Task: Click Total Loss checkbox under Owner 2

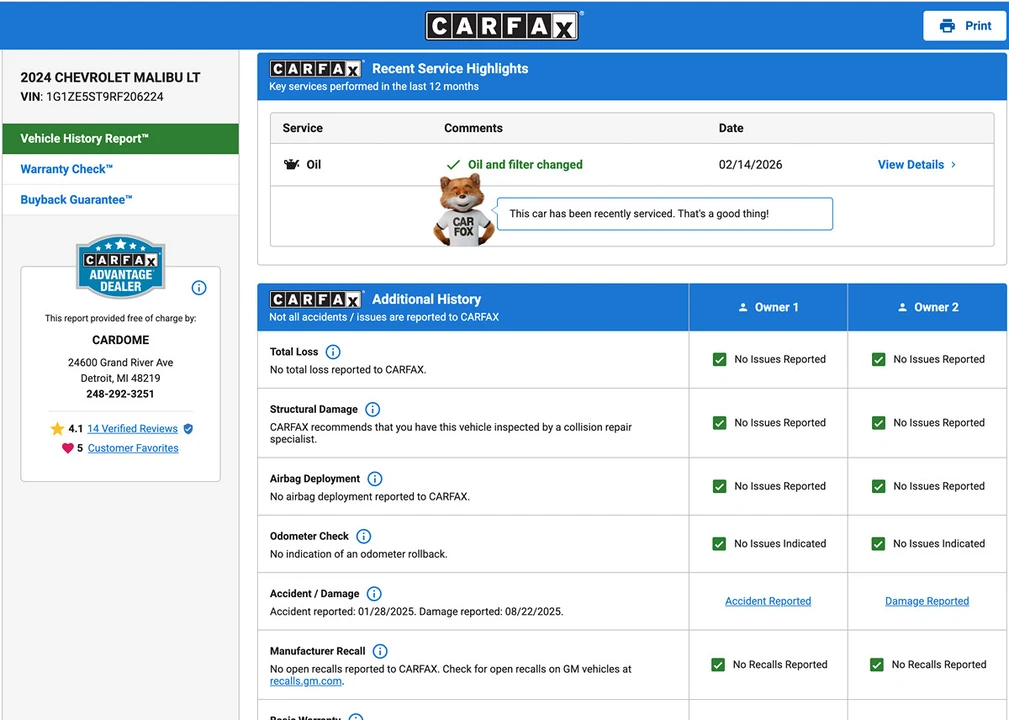Action: coord(878,359)
